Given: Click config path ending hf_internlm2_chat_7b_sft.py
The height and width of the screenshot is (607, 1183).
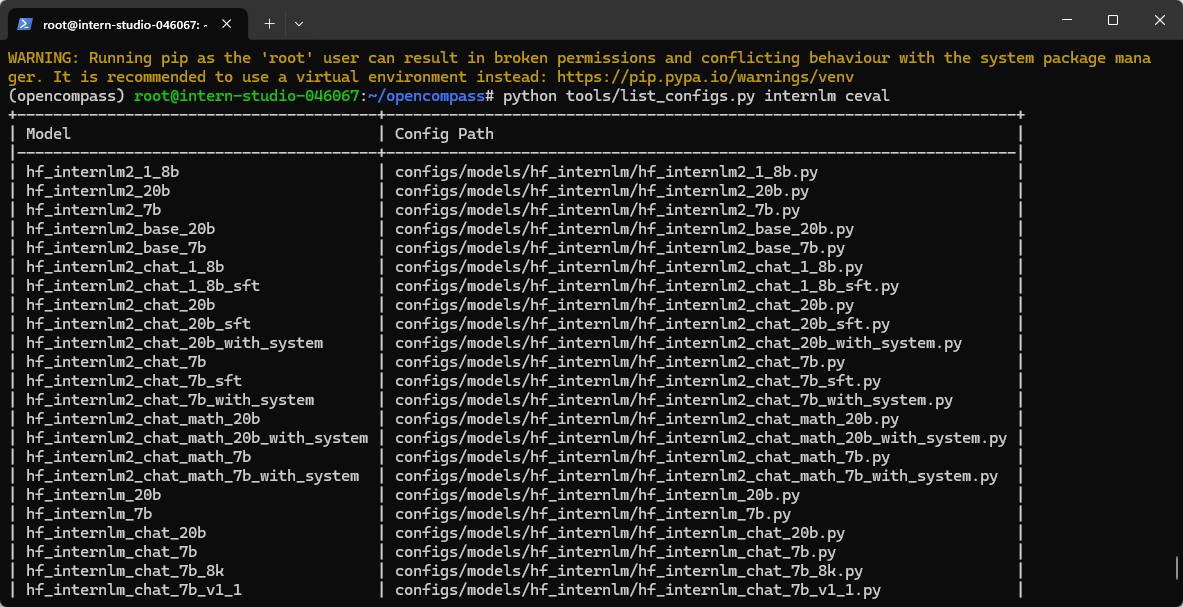Looking at the screenshot, I should [x=638, y=381].
